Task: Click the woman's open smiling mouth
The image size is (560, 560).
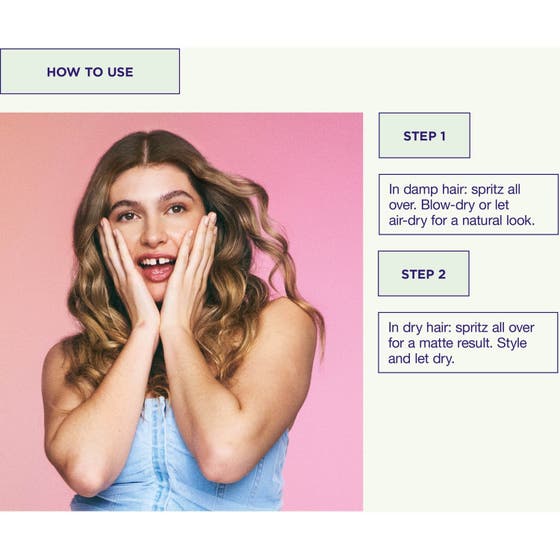Action: click(x=156, y=267)
